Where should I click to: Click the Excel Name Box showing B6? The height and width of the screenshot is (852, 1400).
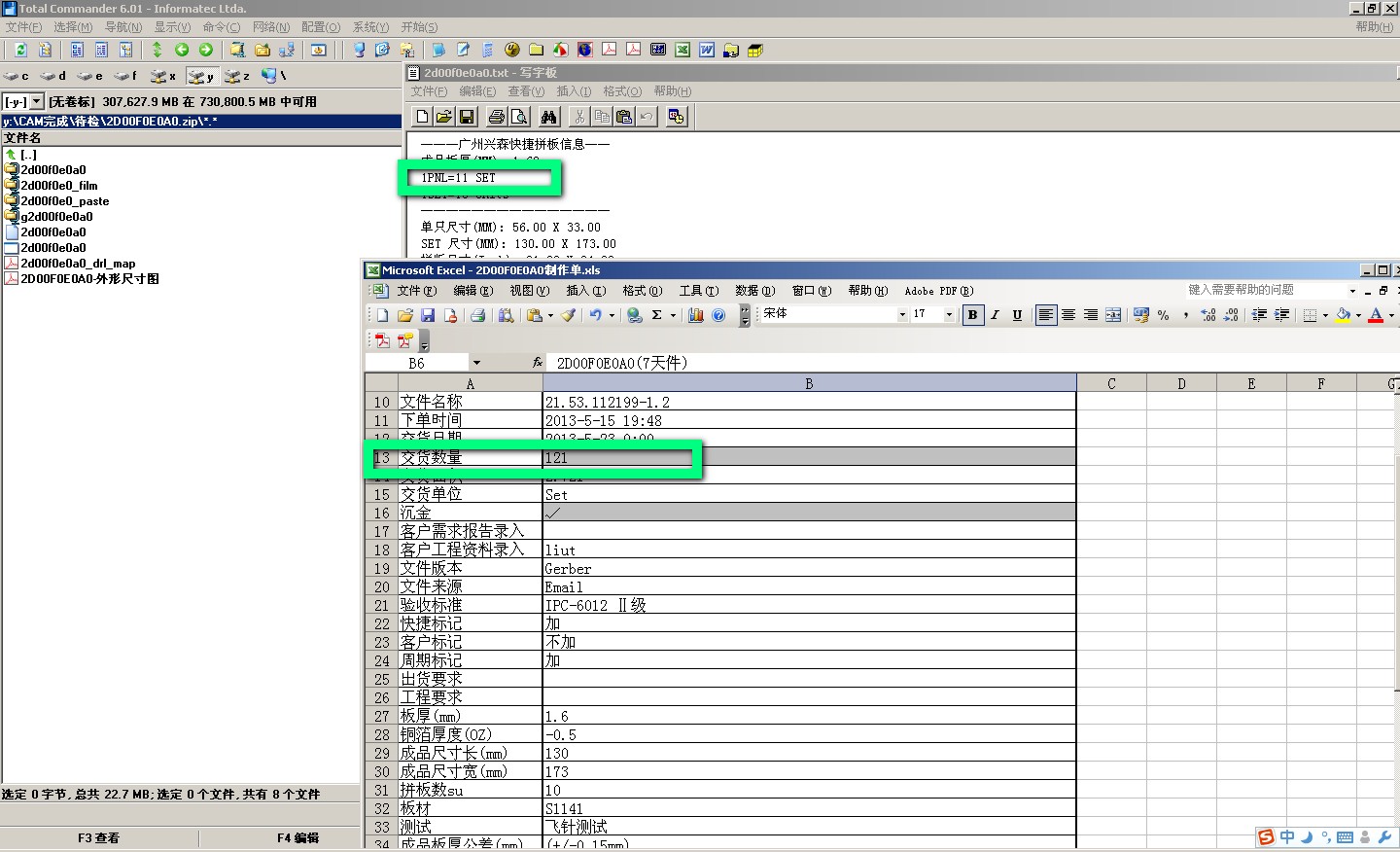[x=417, y=363]
